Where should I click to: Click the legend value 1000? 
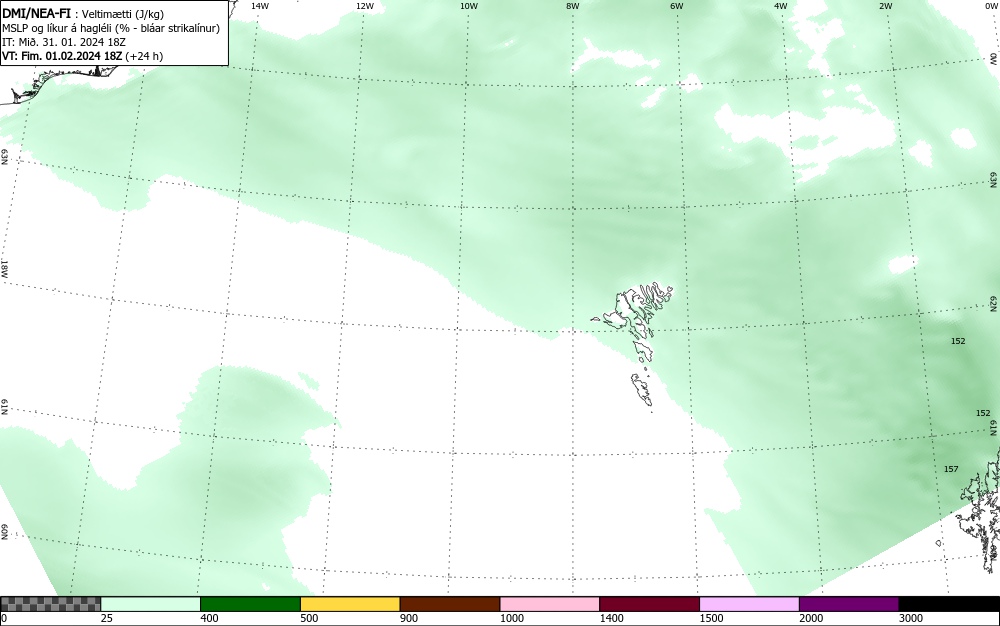(x=512, y=618)
